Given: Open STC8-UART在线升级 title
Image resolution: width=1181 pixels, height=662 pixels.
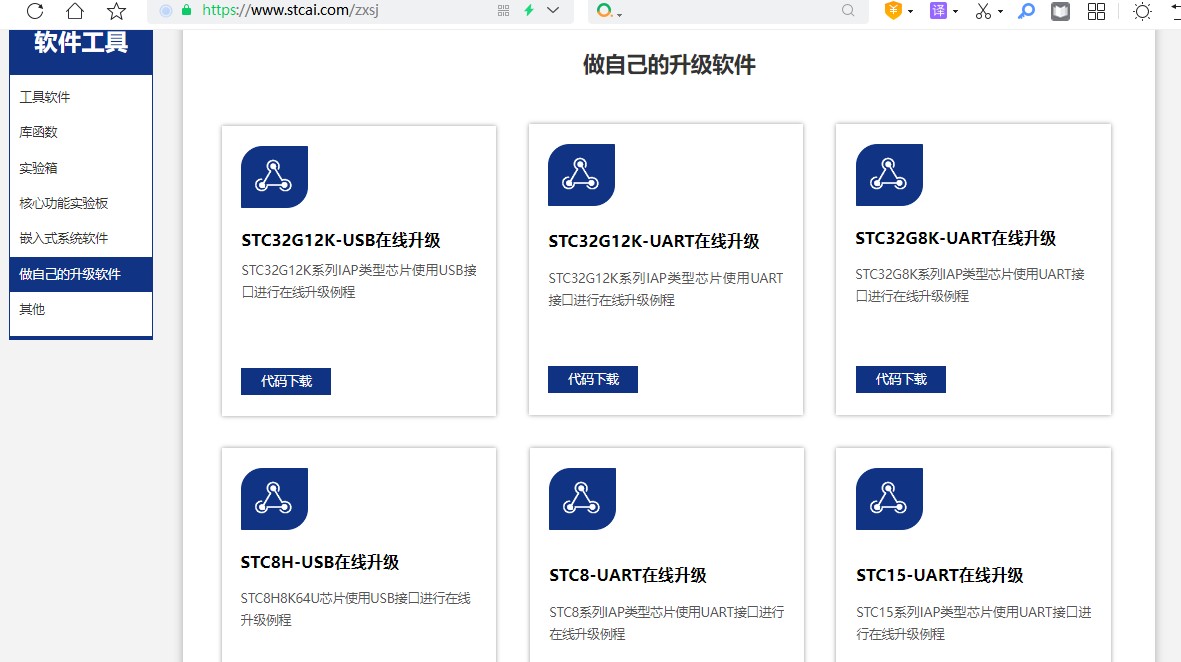Looking at the screenshot, I should point(627,575).
